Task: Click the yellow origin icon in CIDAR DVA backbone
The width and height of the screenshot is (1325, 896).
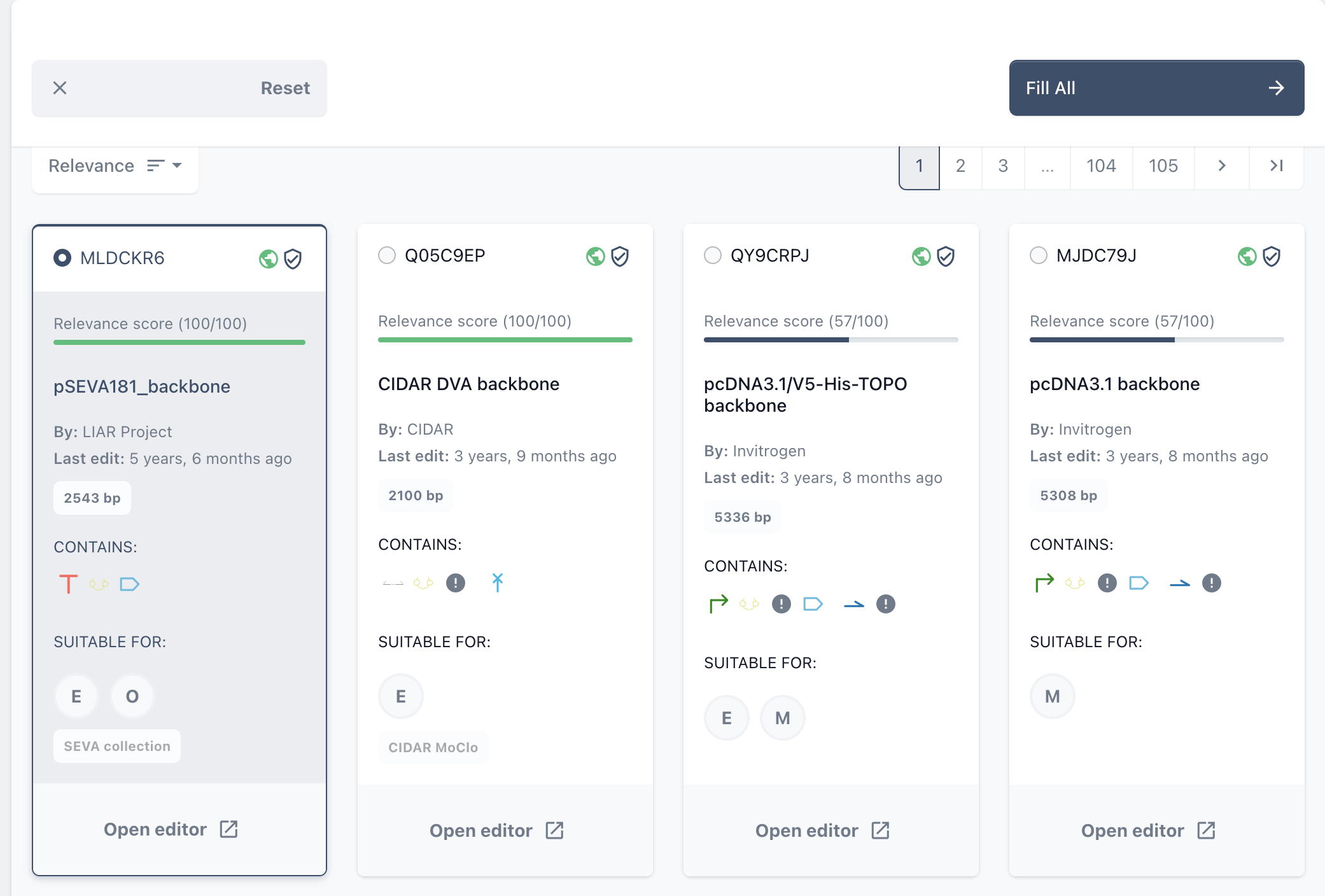Action: (423, 582)
